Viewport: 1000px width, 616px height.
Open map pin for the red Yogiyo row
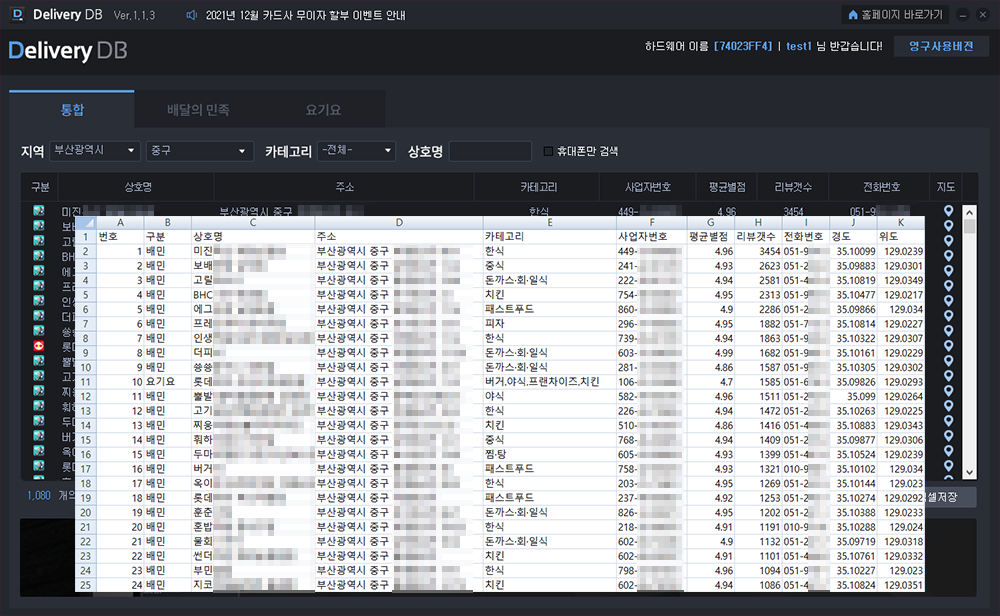point(948,346)
